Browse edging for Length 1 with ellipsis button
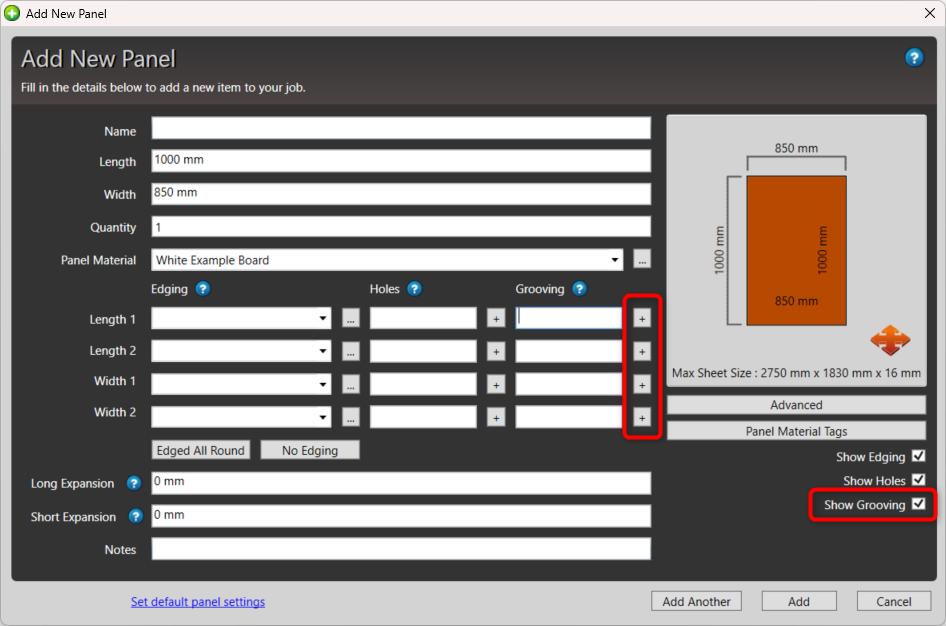The width and height of the screenshot is (946, 626). tap(351, 318)
